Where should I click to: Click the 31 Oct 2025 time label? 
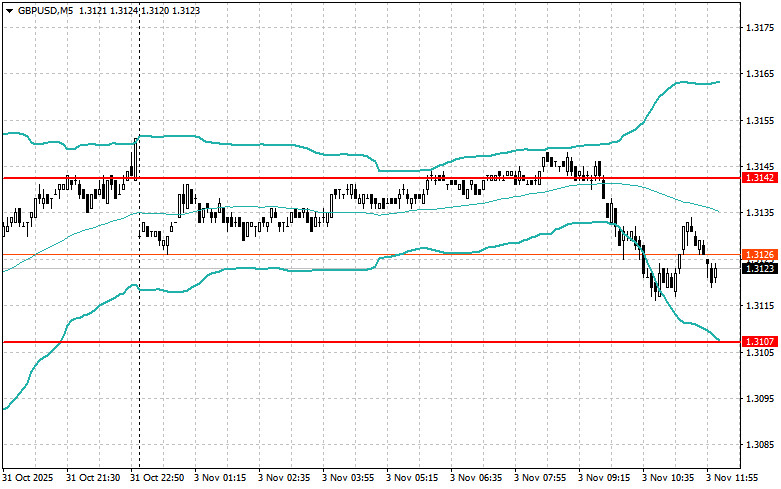28,478
